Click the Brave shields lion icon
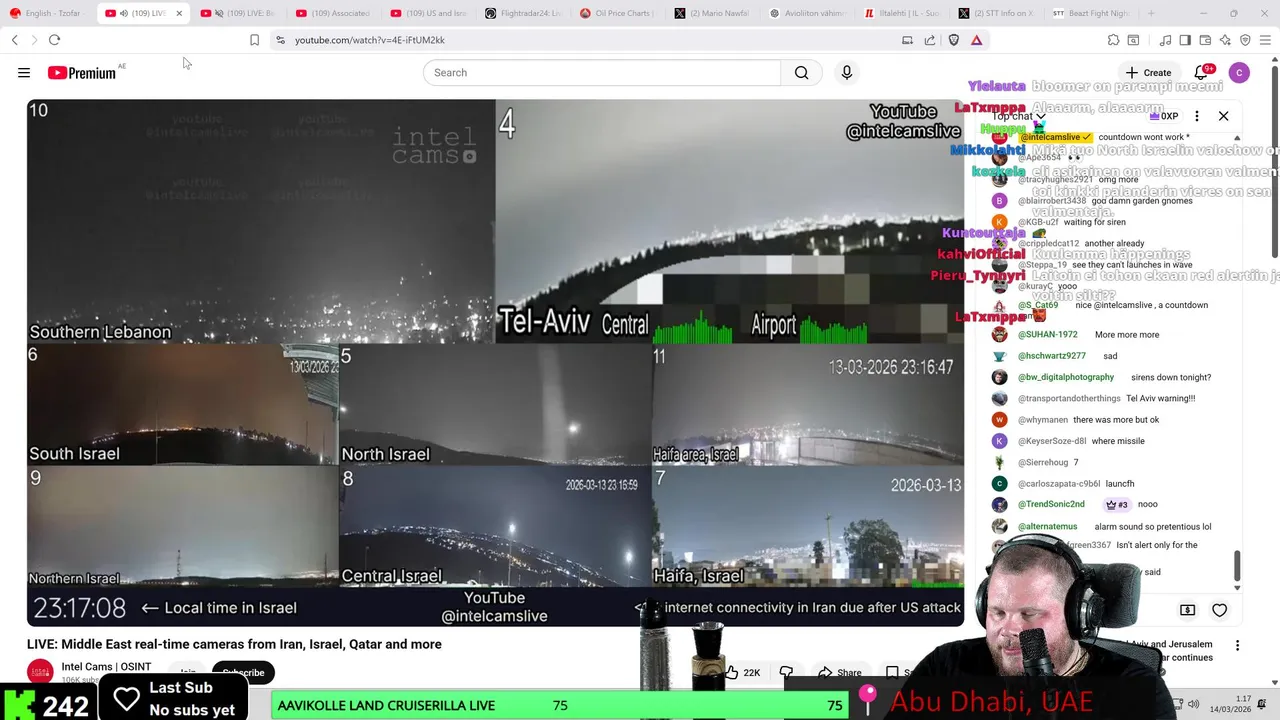The height and width of the screenshot is (720, 1280). [953, 40]
